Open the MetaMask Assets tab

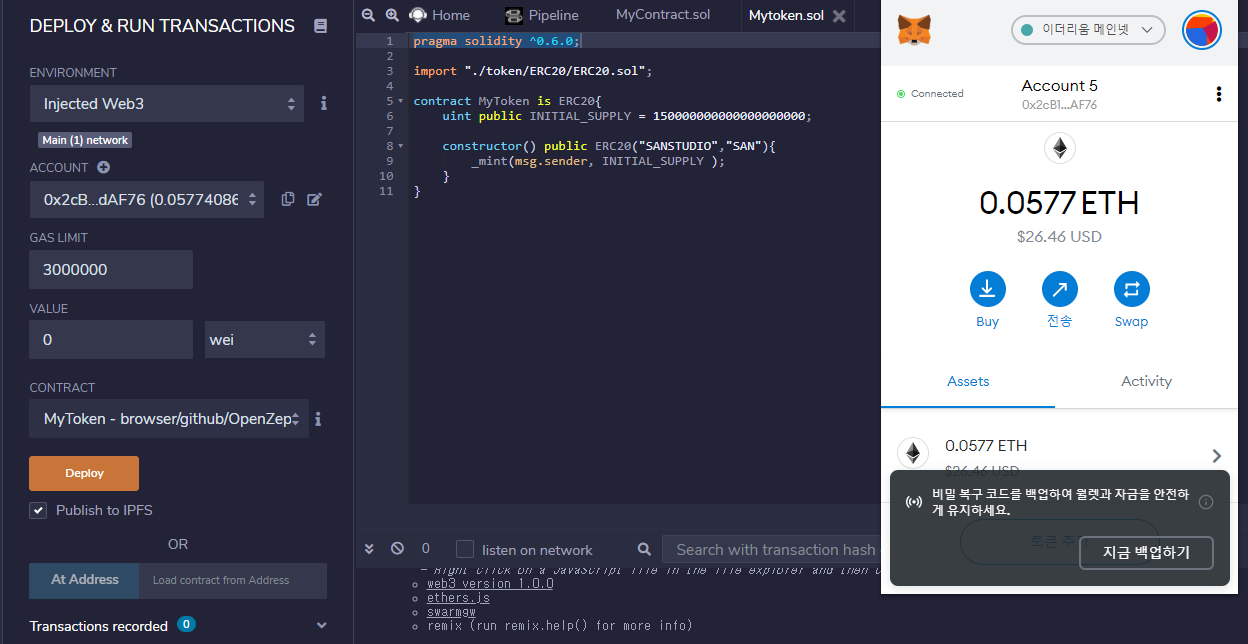click(968, 381)
